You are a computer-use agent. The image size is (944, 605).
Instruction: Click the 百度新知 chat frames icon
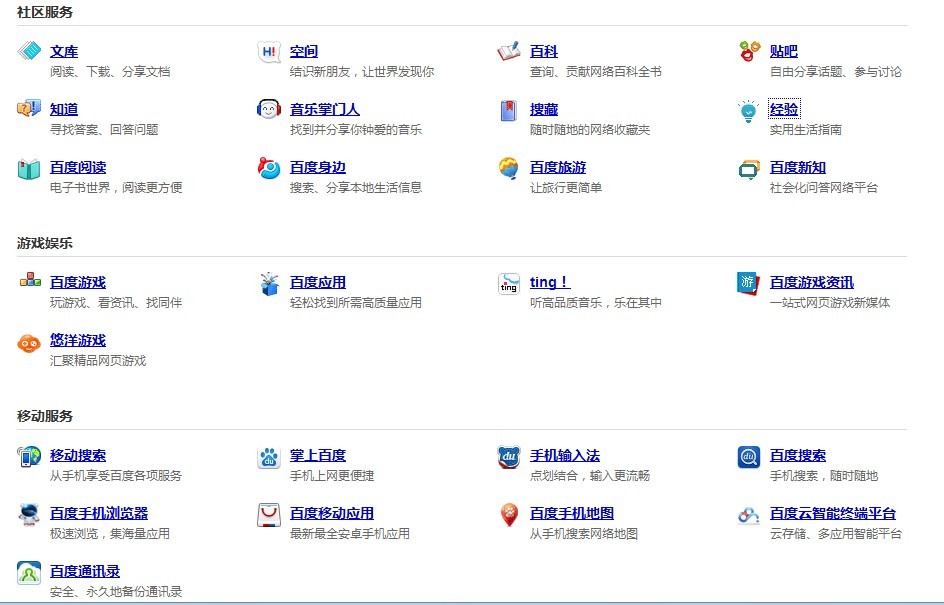[750, 169]
